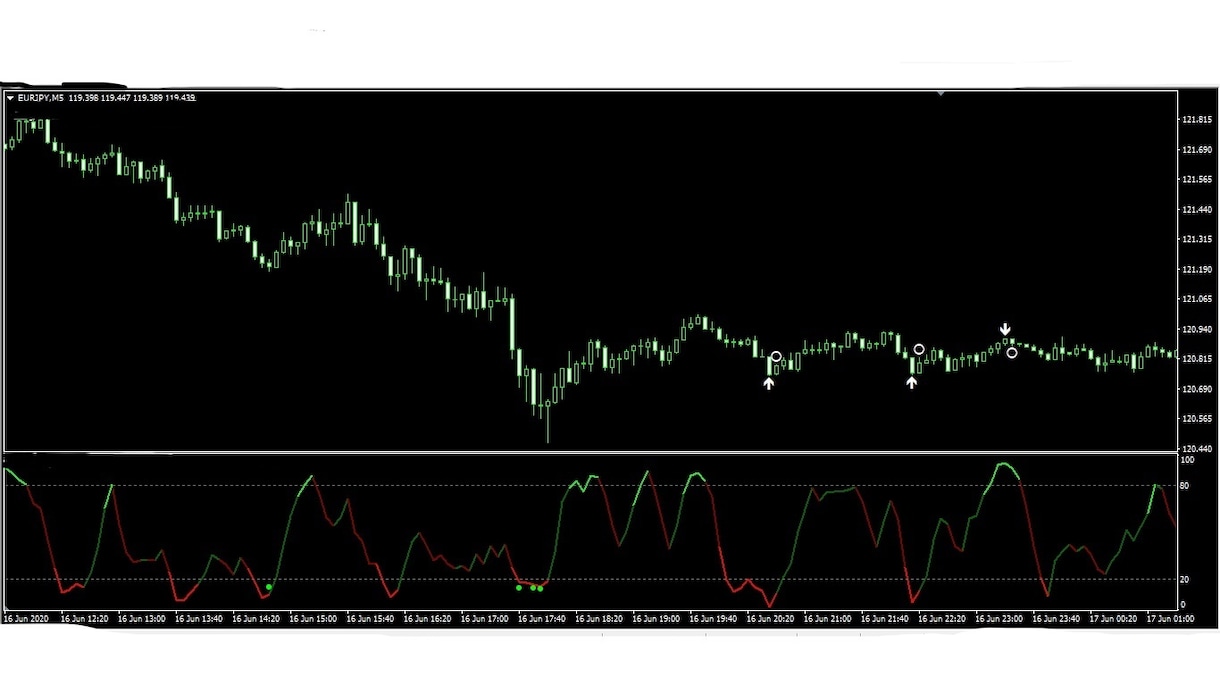
Task: Click the 16 Jun 19:00 time label
Action: point(657,619)
